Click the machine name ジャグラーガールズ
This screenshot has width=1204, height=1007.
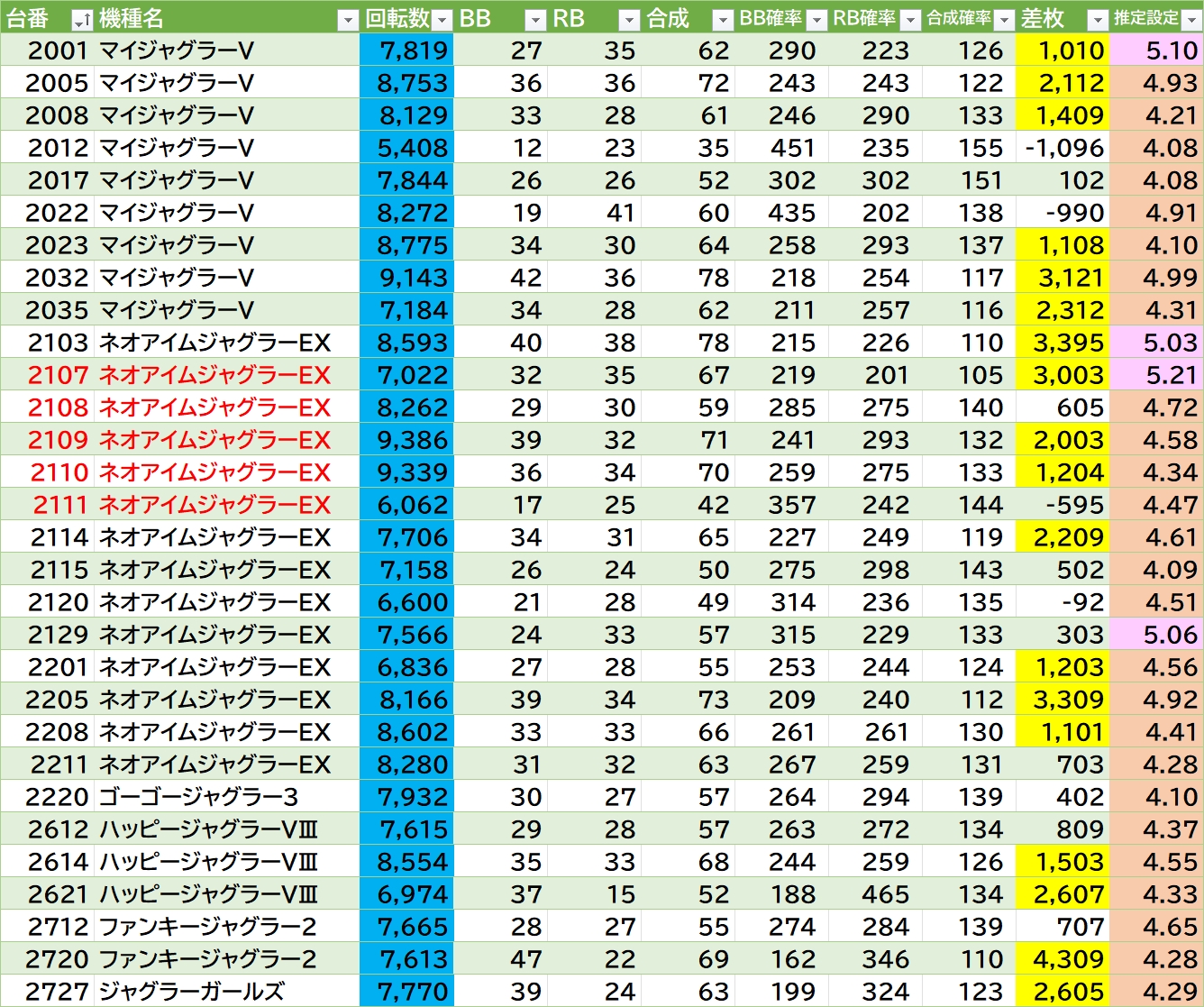pyautogui.click(x=192, y=992)
